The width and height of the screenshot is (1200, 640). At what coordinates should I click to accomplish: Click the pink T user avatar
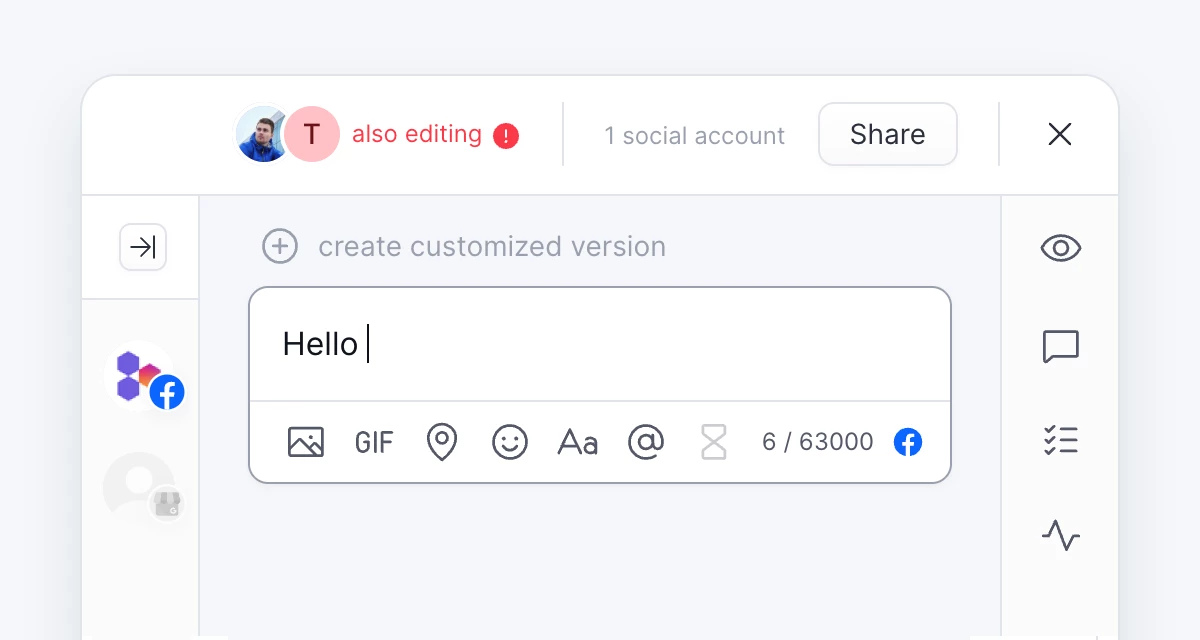coord(313,134)
